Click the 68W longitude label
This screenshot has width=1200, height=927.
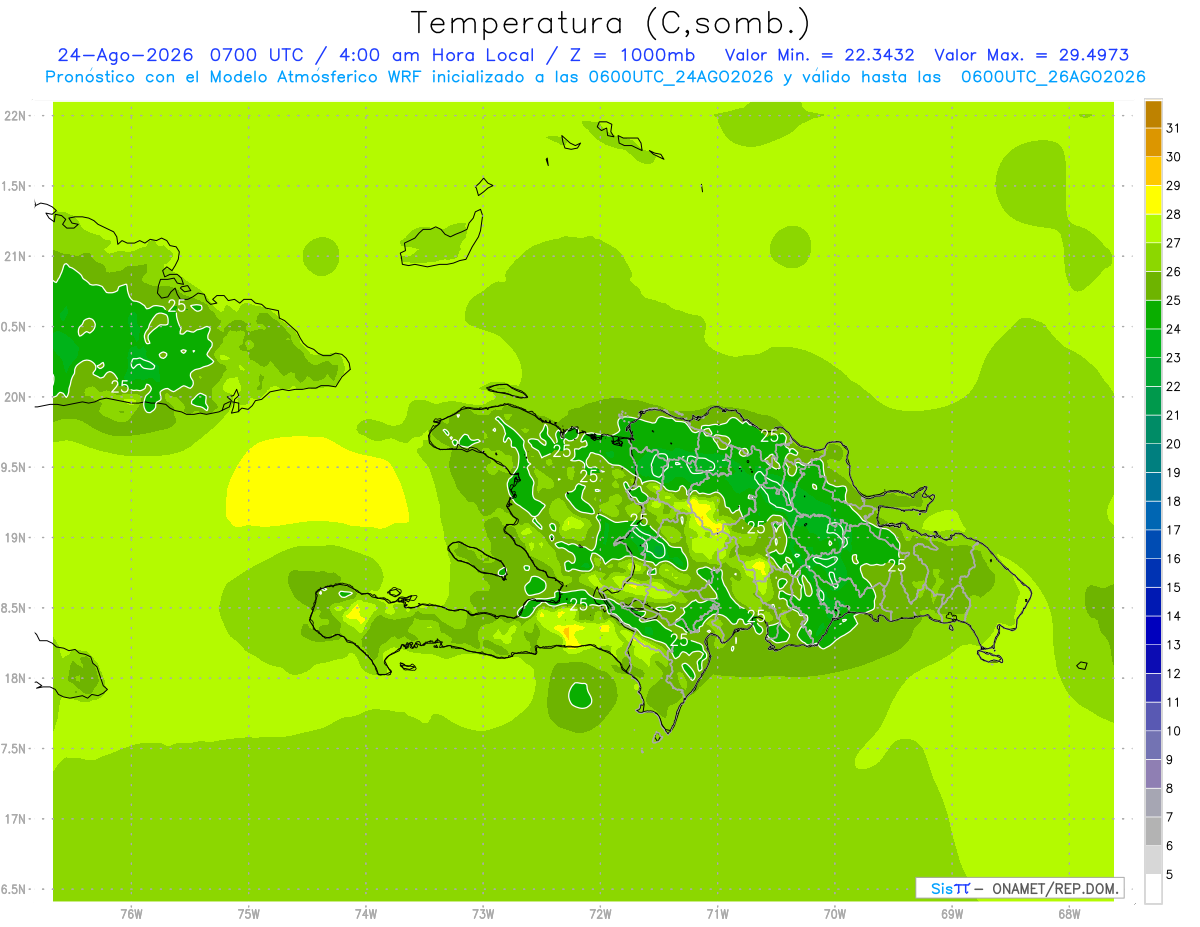(1069, 913)
